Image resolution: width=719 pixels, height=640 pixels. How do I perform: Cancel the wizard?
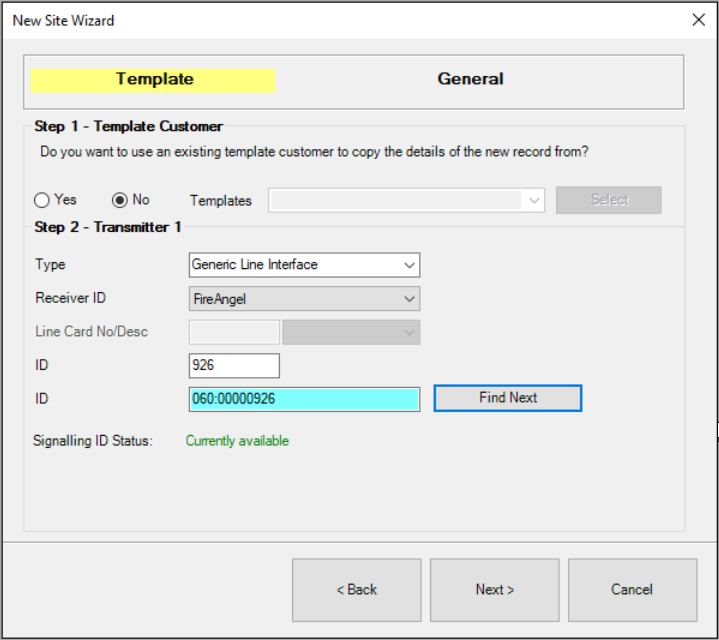coord(632,590)
